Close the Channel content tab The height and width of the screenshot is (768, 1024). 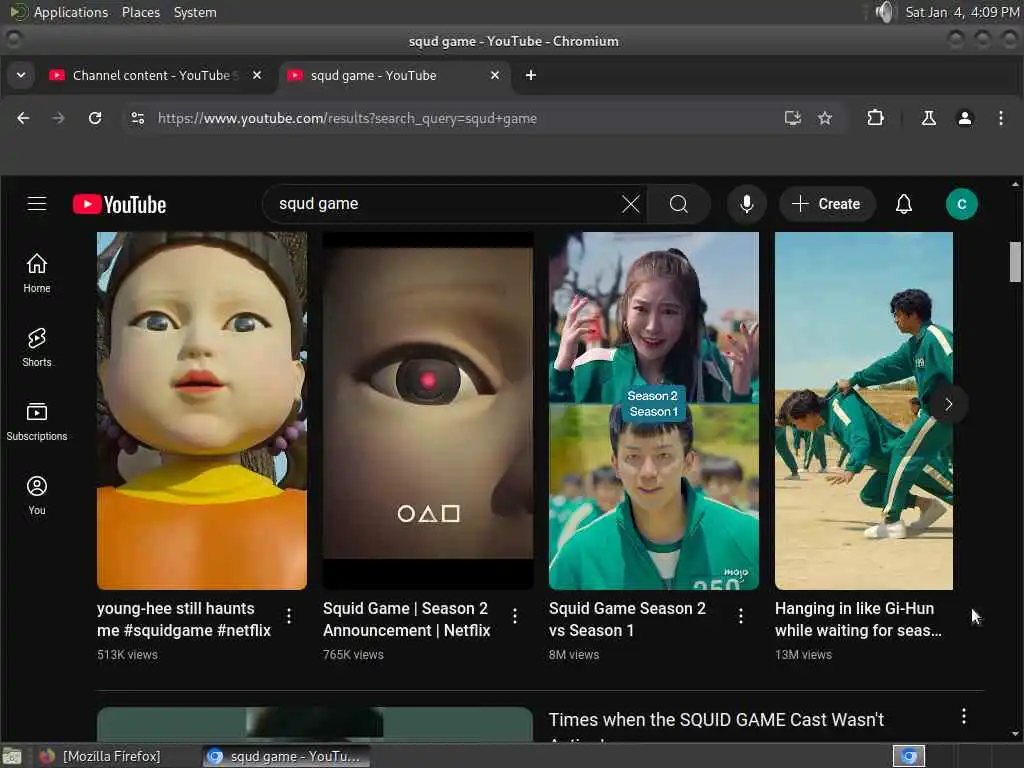257,75
